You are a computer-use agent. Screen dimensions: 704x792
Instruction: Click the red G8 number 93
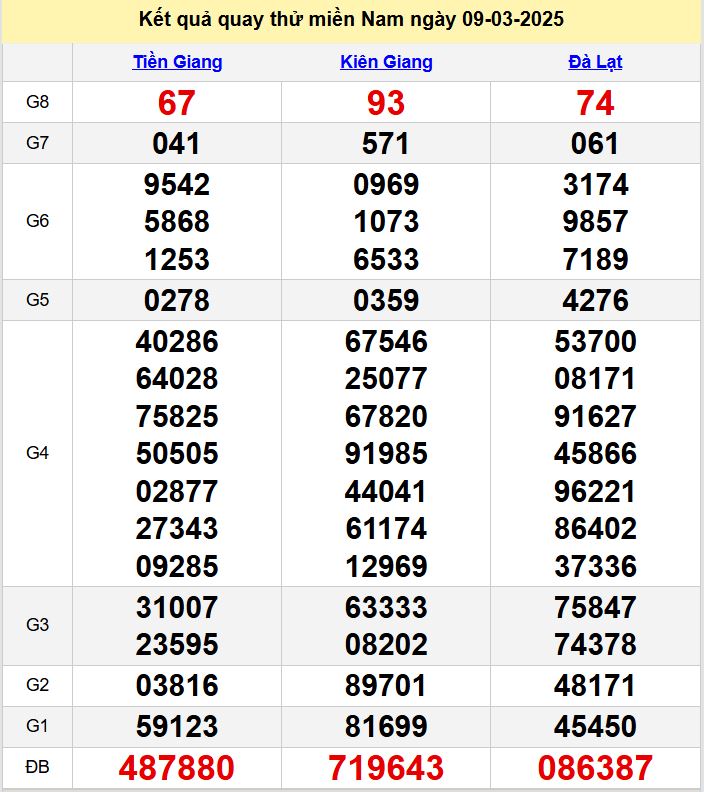386,103
